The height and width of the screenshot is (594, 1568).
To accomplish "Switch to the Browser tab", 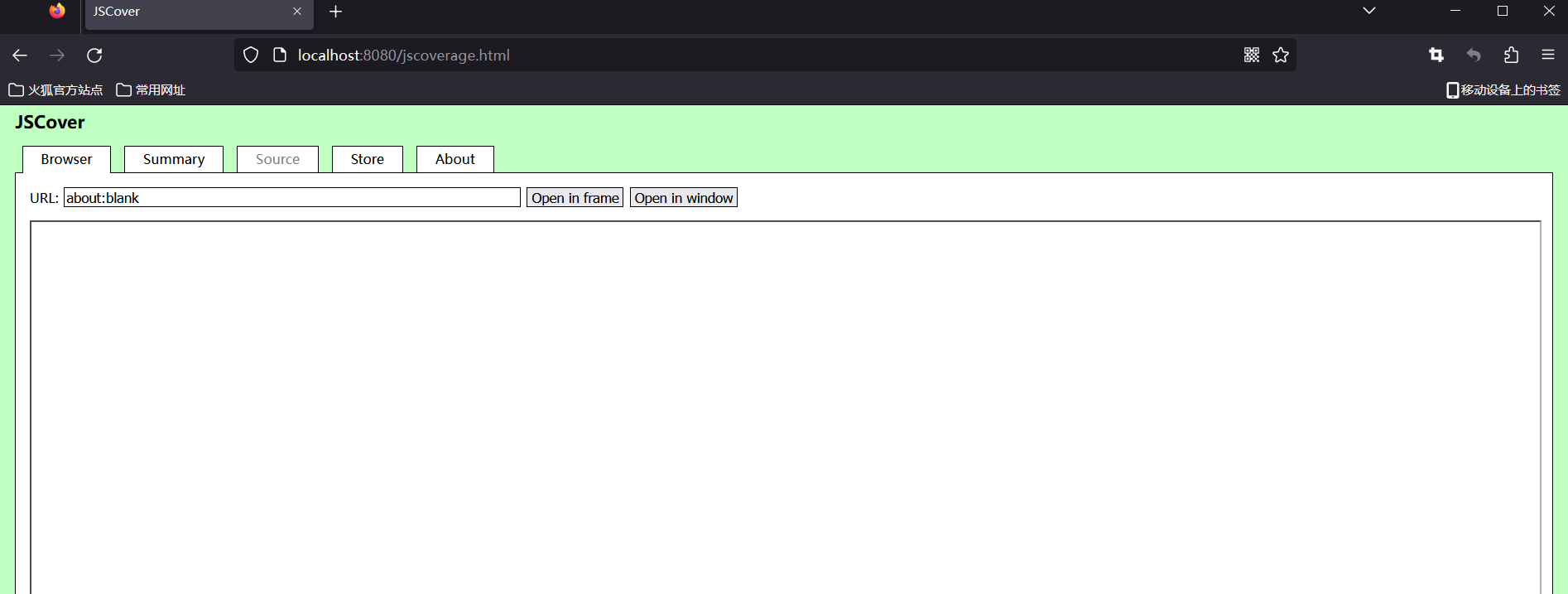I will pyautogui.click(x=67, y=159).
